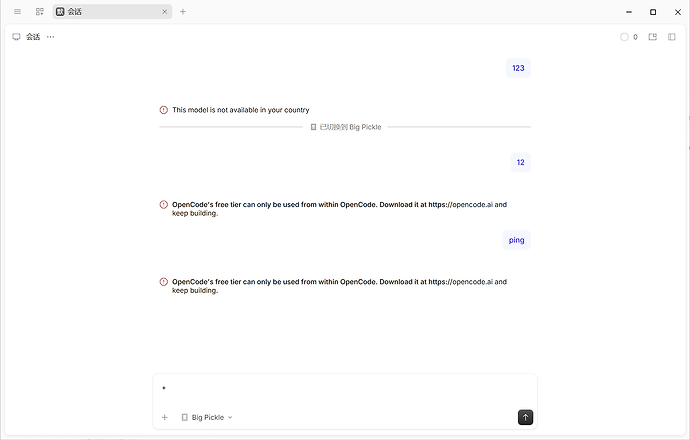The height and width of the screenshot is (440, 690).
Task: Add a new tab with plus
Action: click(183, 12)
